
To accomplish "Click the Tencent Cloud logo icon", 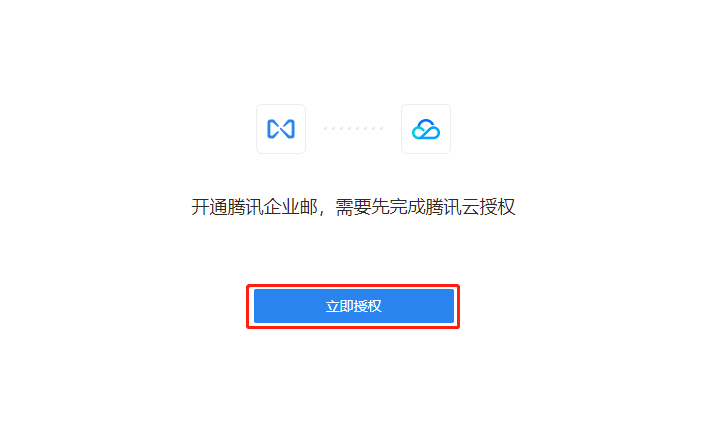I will coord(426,129).
